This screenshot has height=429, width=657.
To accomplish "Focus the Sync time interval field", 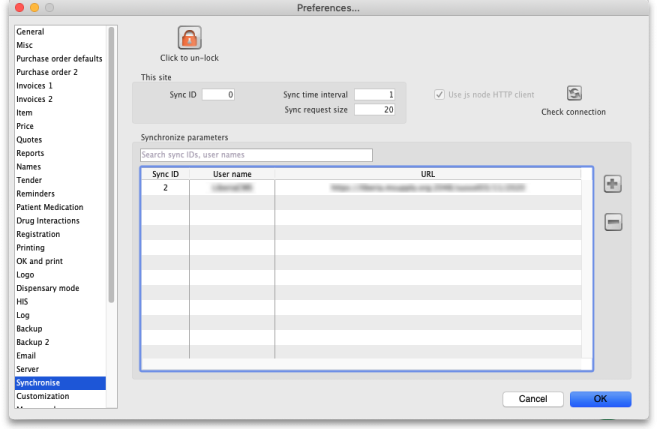I will coord(374,94).
